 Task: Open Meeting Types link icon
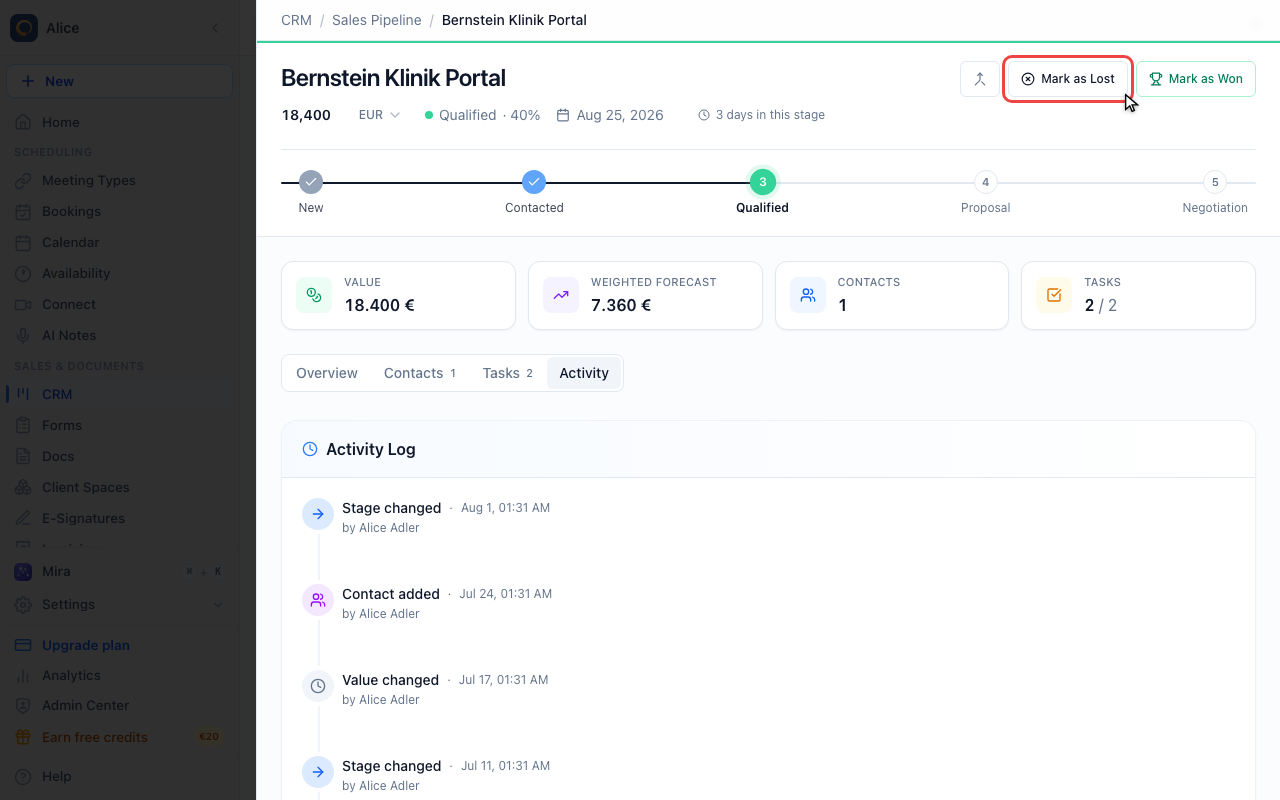click(23, 180)
